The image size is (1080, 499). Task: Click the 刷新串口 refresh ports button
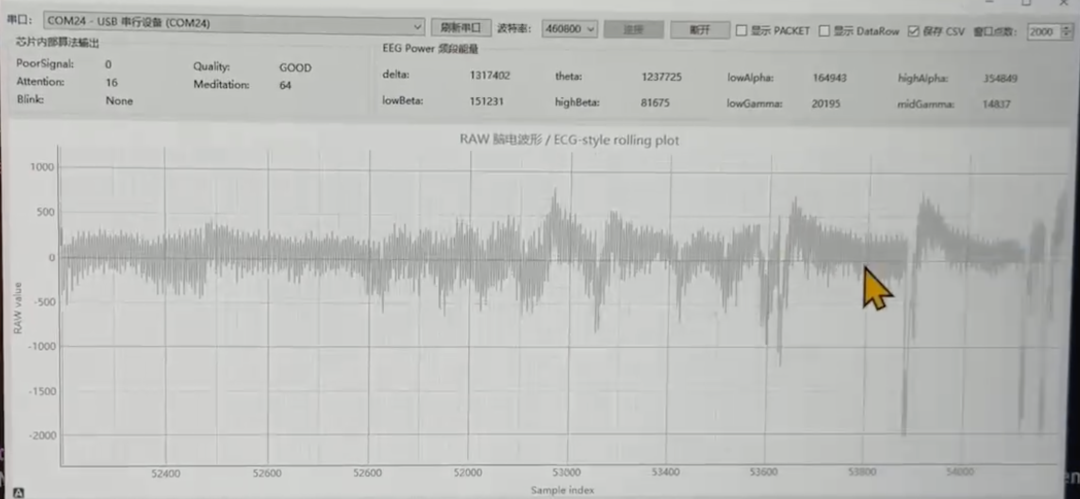[461, 28]
